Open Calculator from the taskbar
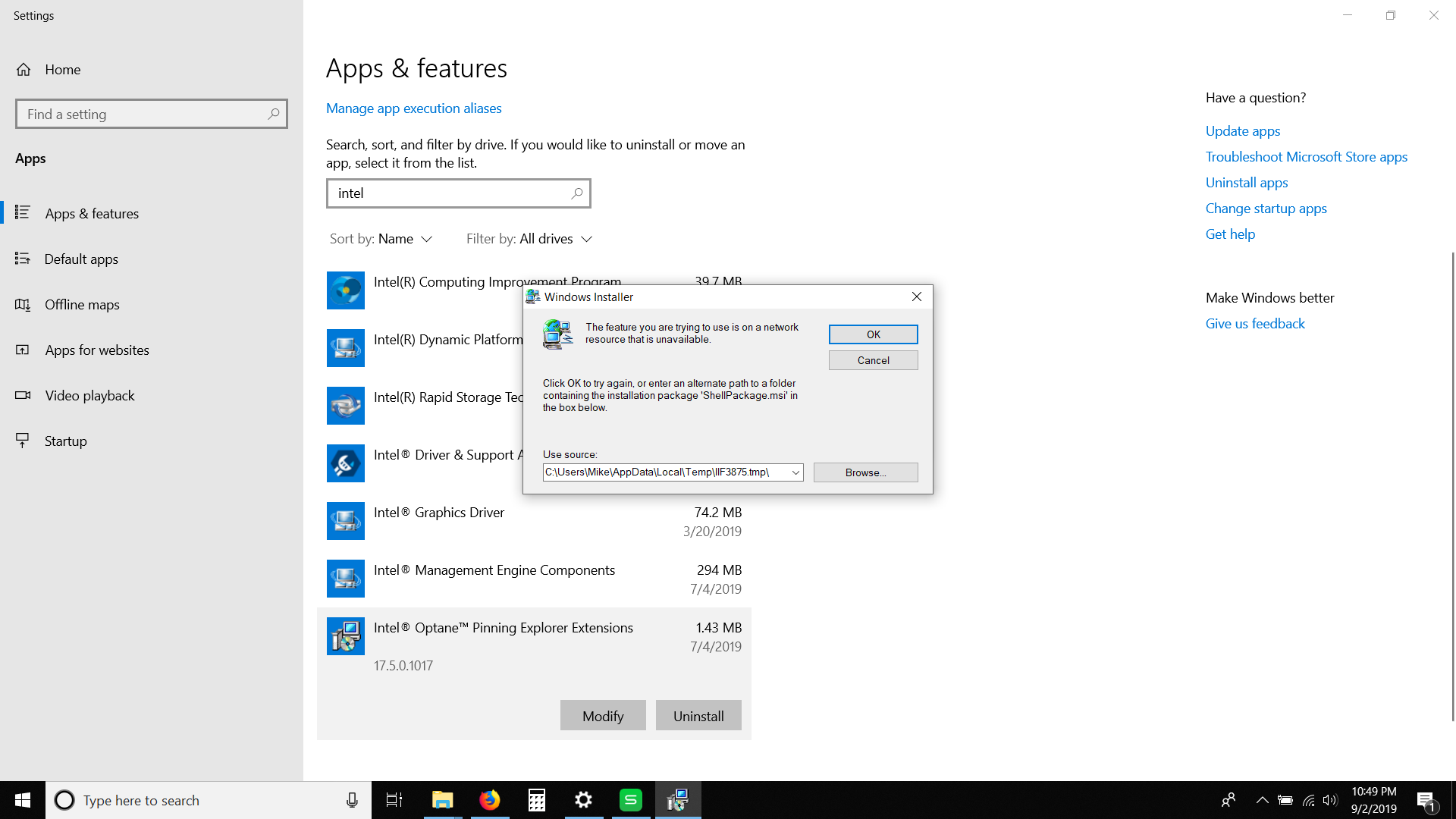 (x=537, y=800)
